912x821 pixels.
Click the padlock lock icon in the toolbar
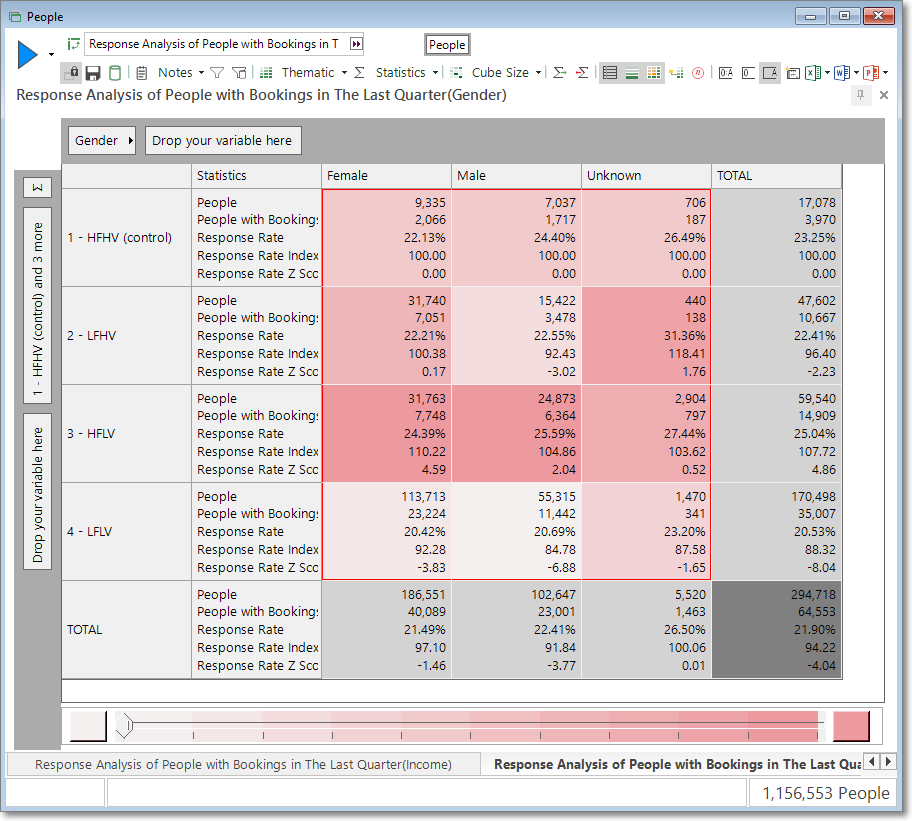[x=72, y=73]
